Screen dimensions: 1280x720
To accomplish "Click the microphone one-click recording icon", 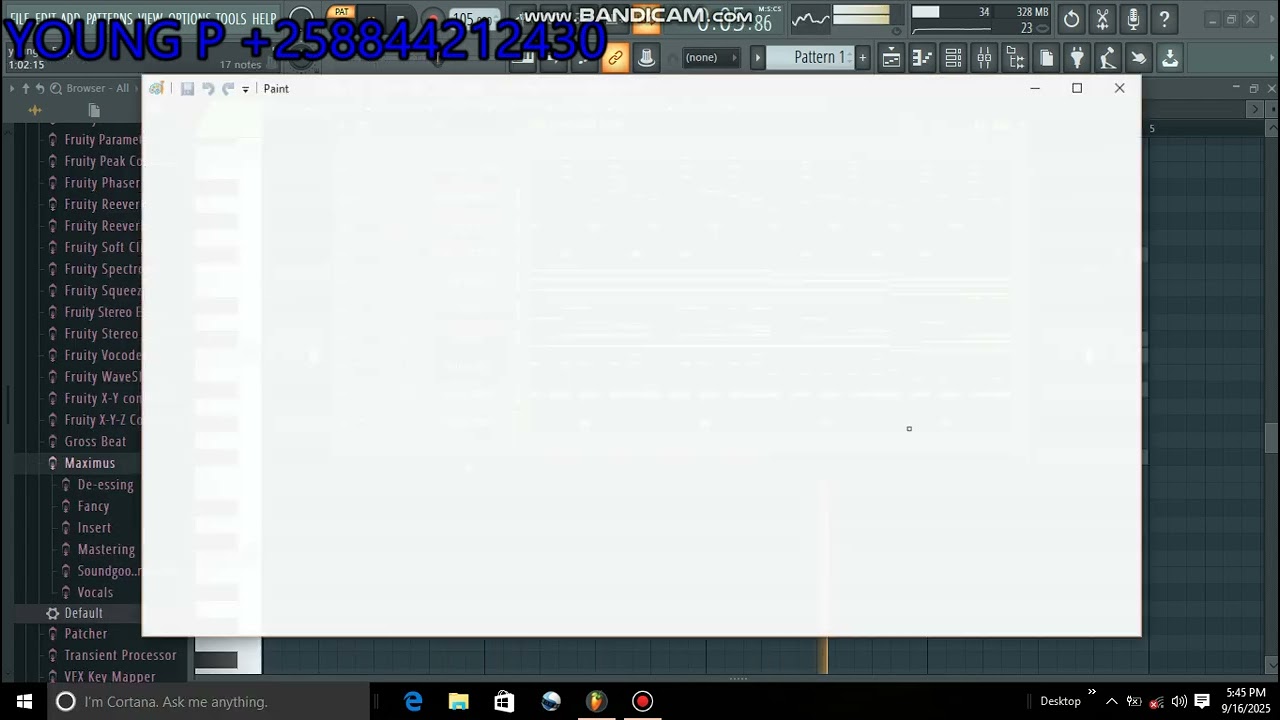I will [1133, 19].
